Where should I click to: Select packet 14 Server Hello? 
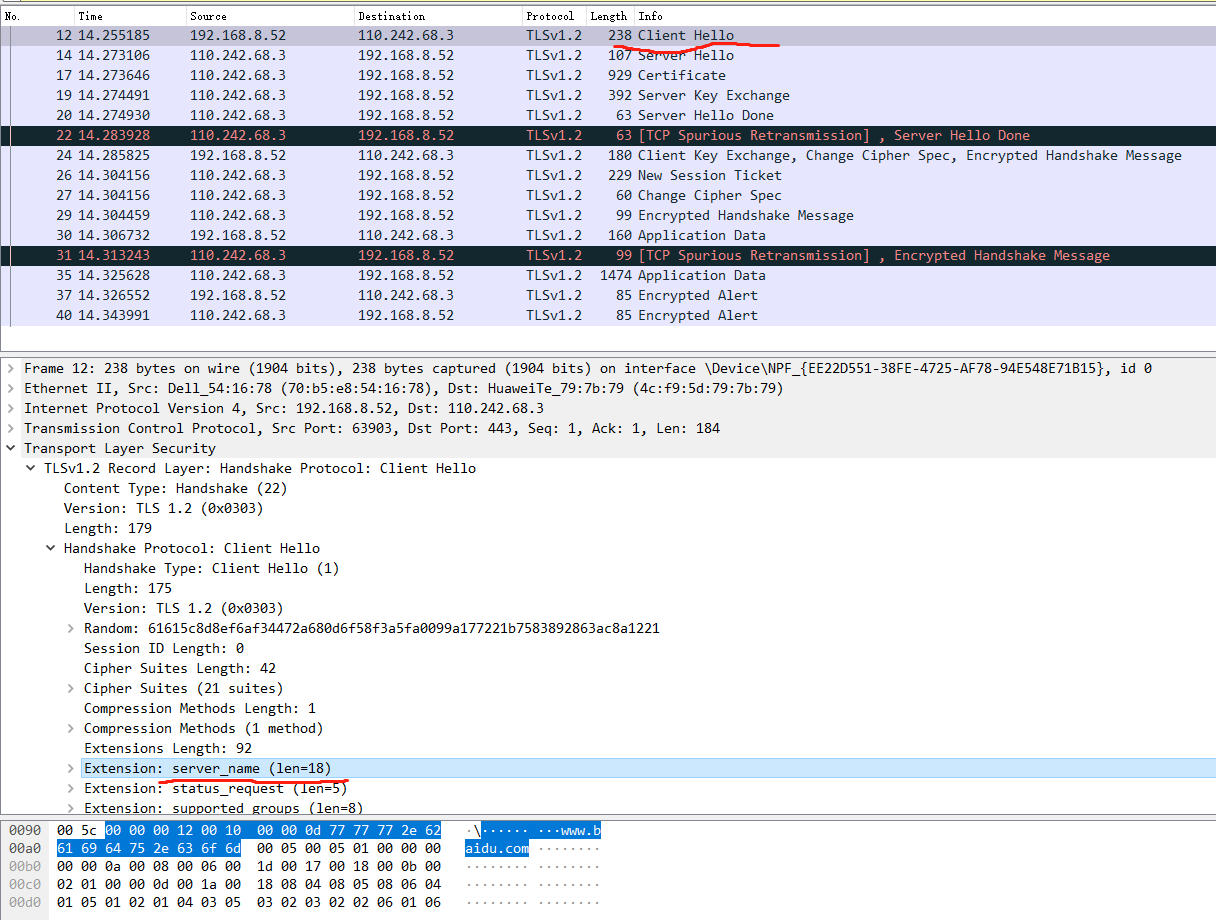point(600,55)
